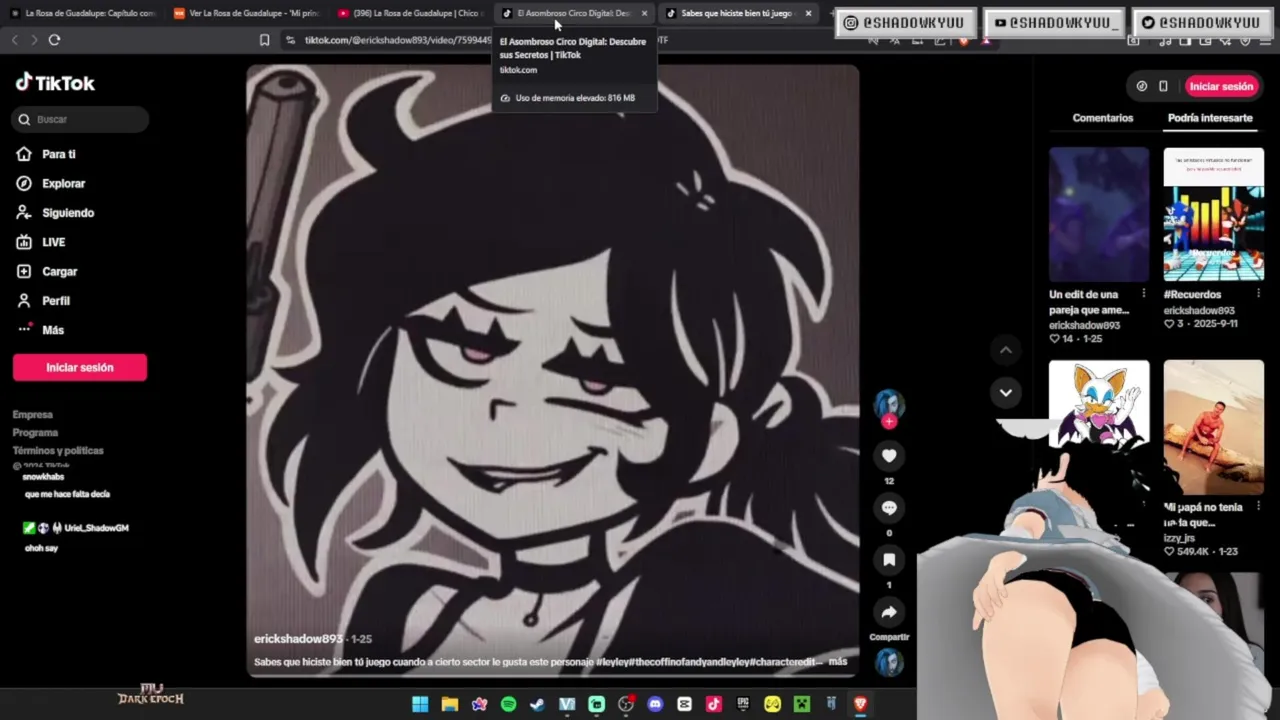Open the Windows Start menu
The image size is (1280, 720).
[420, 704]
